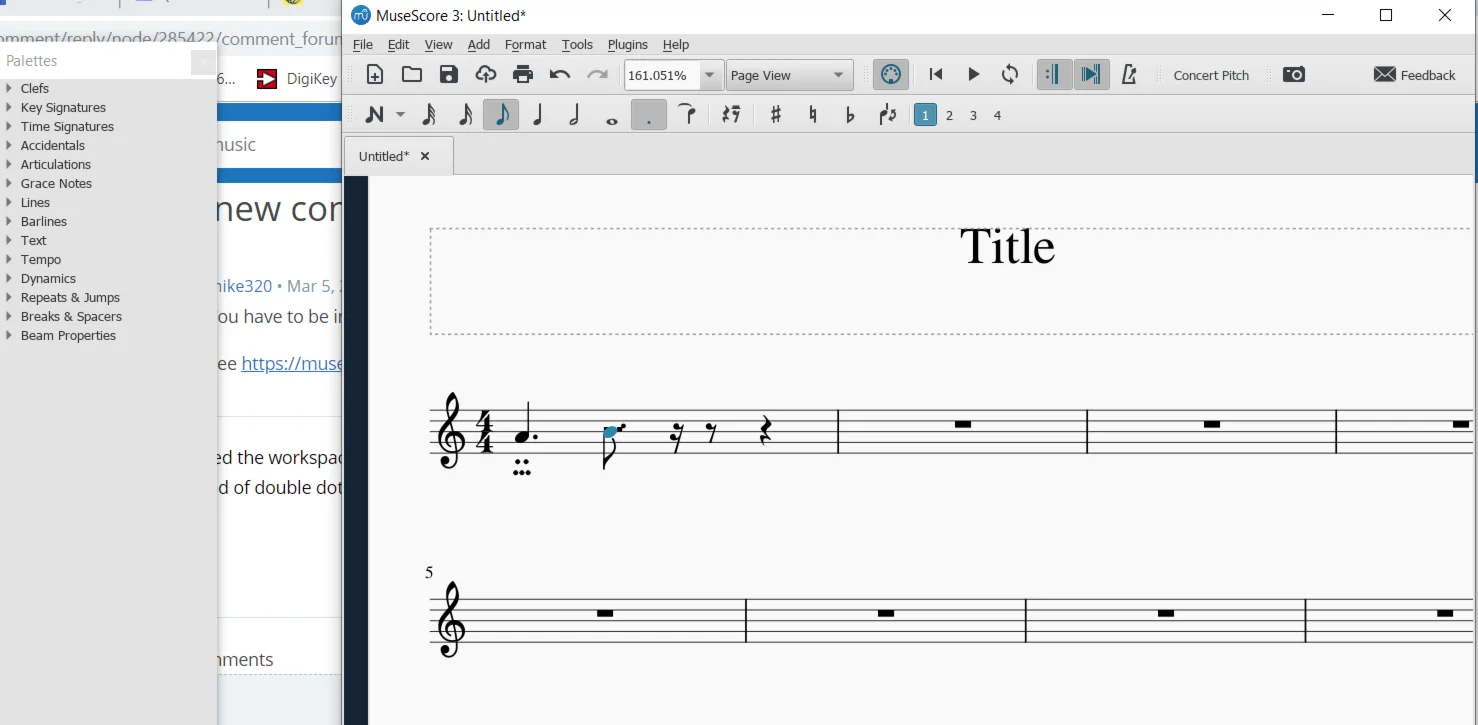The width and height of the screenshot is (1478, 725).
Task: Select the quarter note duration
Action: pyautogui.click(x=538, y=116)
